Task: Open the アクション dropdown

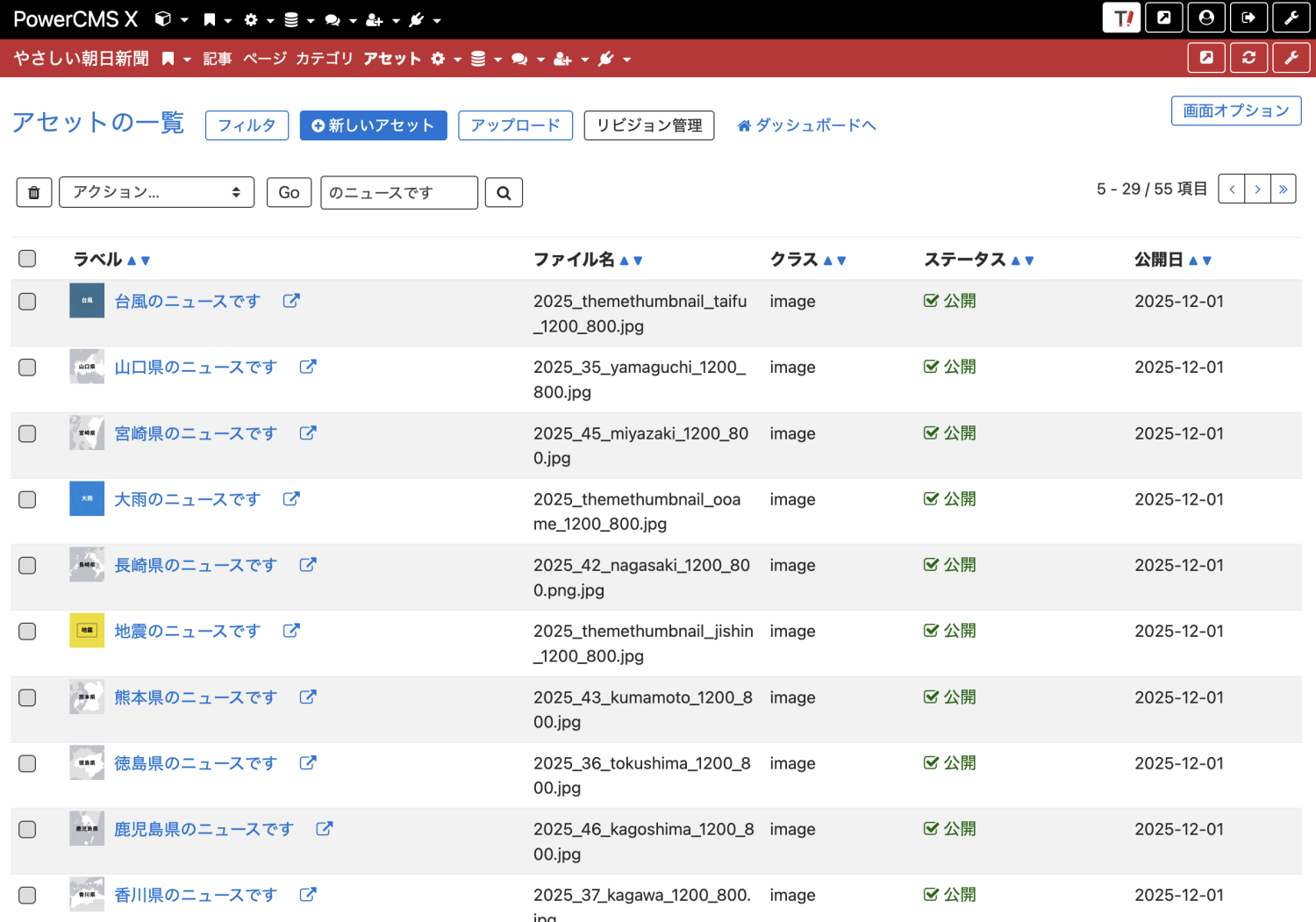Action: click(156, 193)
